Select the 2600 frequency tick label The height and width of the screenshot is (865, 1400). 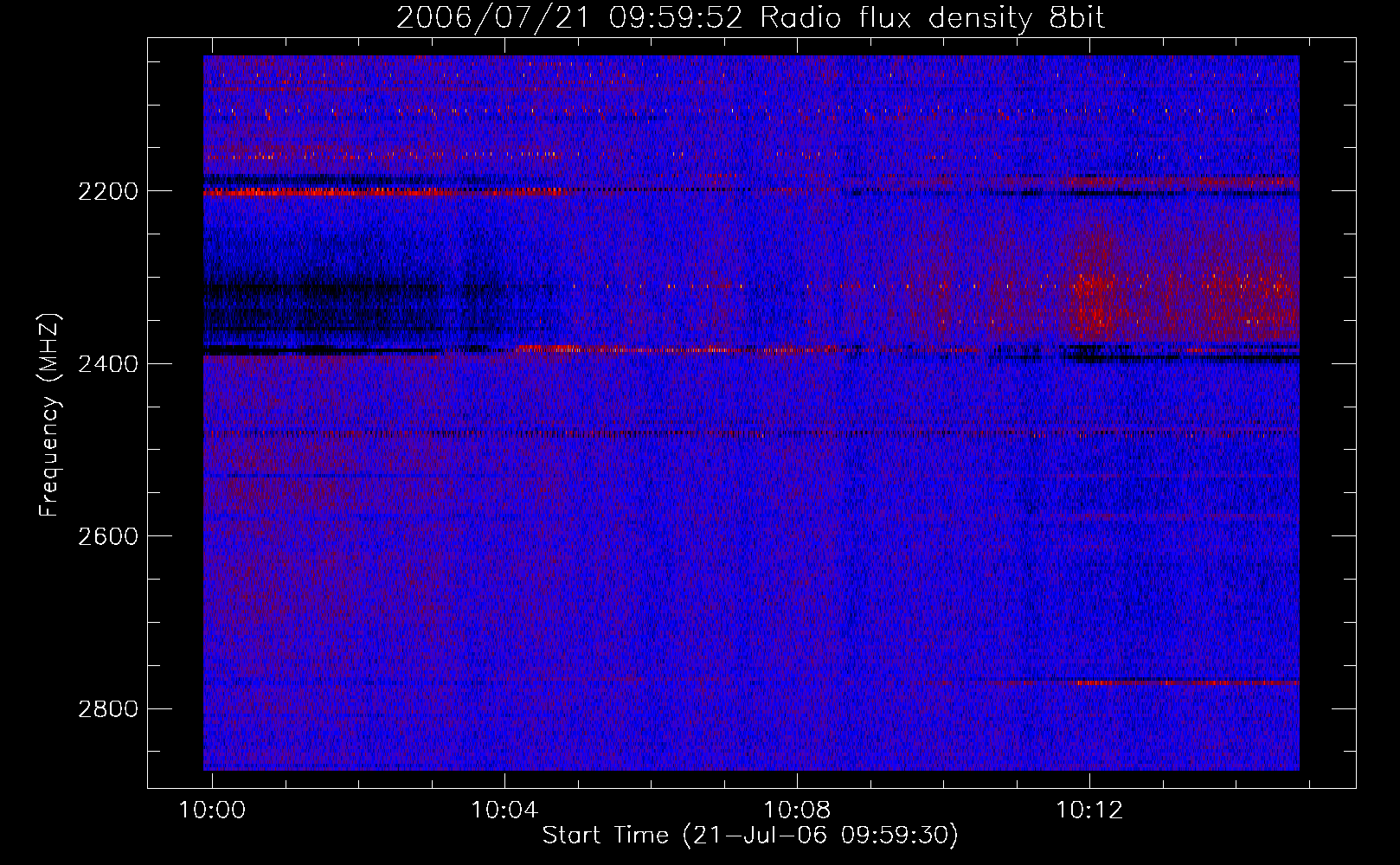[x=108, y=536]
